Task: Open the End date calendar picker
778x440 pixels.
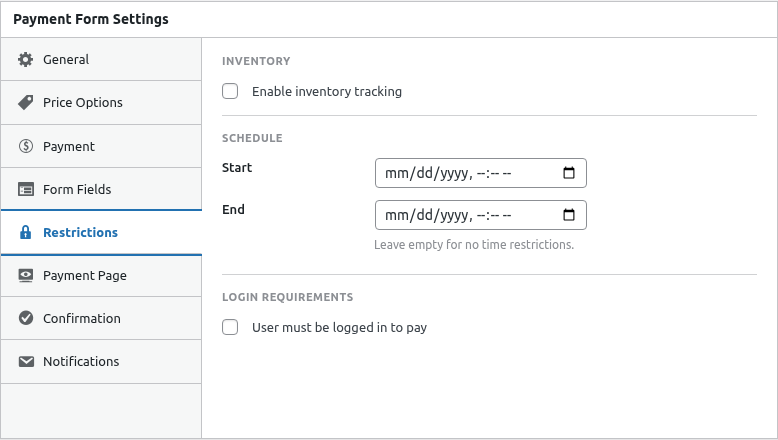Action: (569, 215)
